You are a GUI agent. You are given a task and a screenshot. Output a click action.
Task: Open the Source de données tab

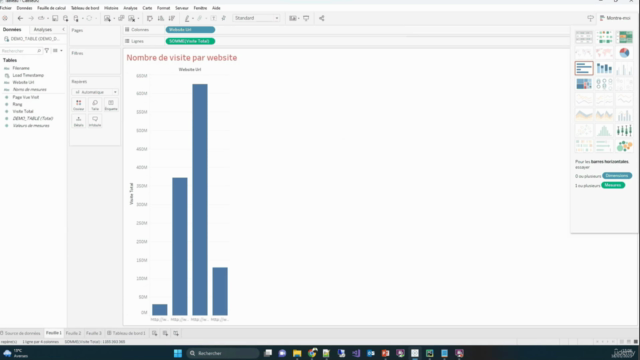20,333
